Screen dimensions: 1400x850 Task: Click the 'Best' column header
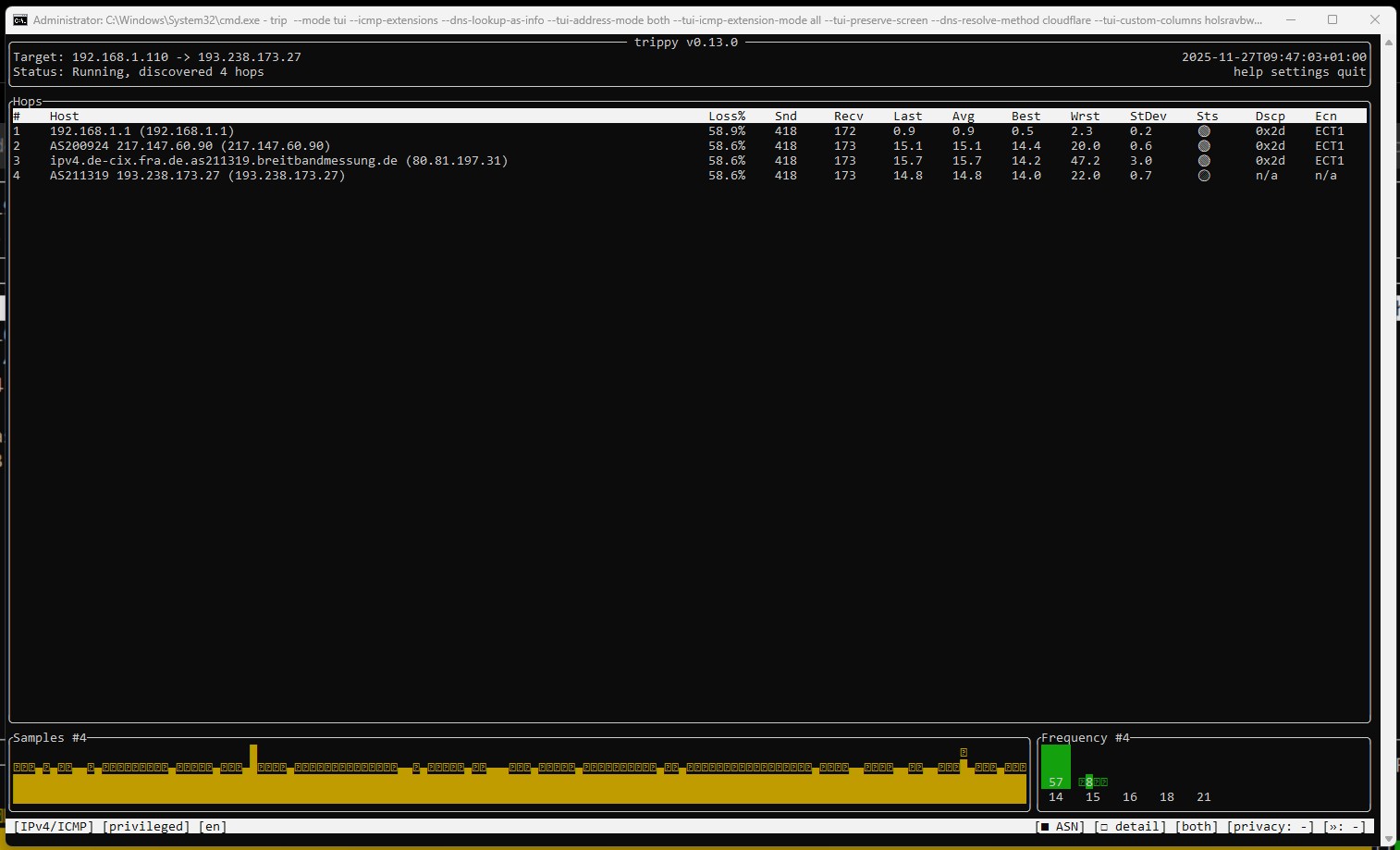click(1026, 117)
